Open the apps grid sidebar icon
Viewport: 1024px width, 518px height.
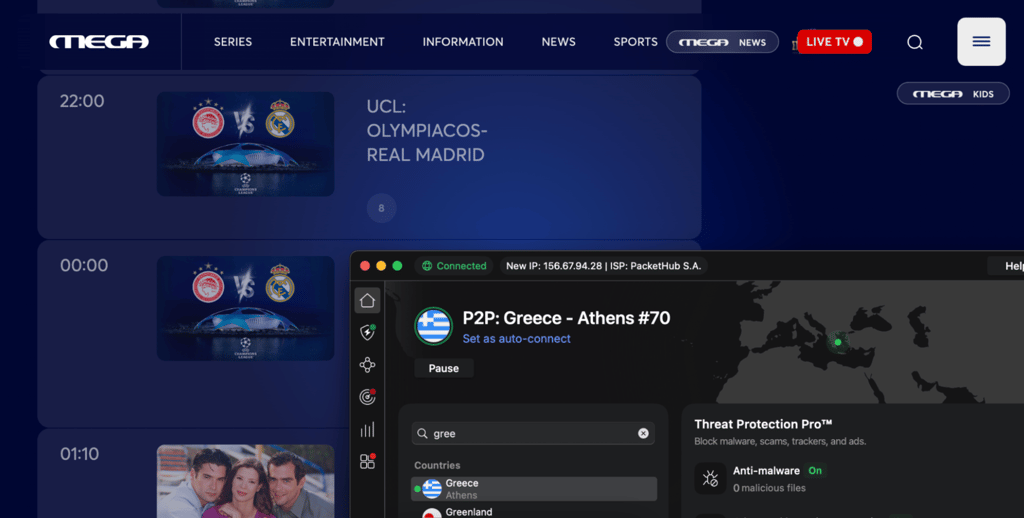click(x=367, y=461)
